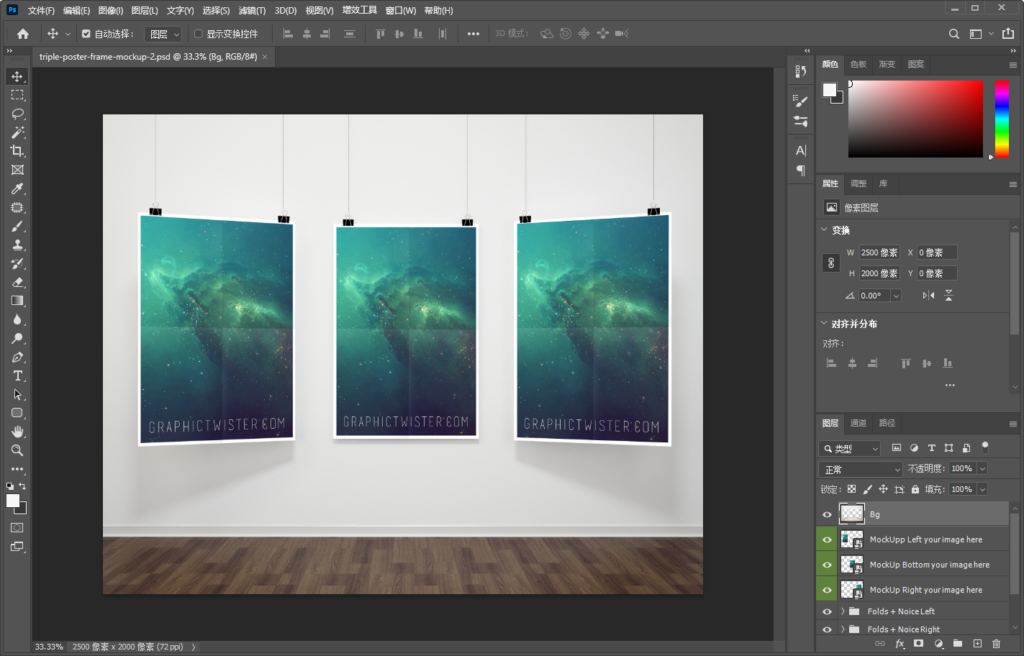Expand the Folds + Noice Right group
Viewport: 1024px width, 656px height.
[x=842, y=629]
